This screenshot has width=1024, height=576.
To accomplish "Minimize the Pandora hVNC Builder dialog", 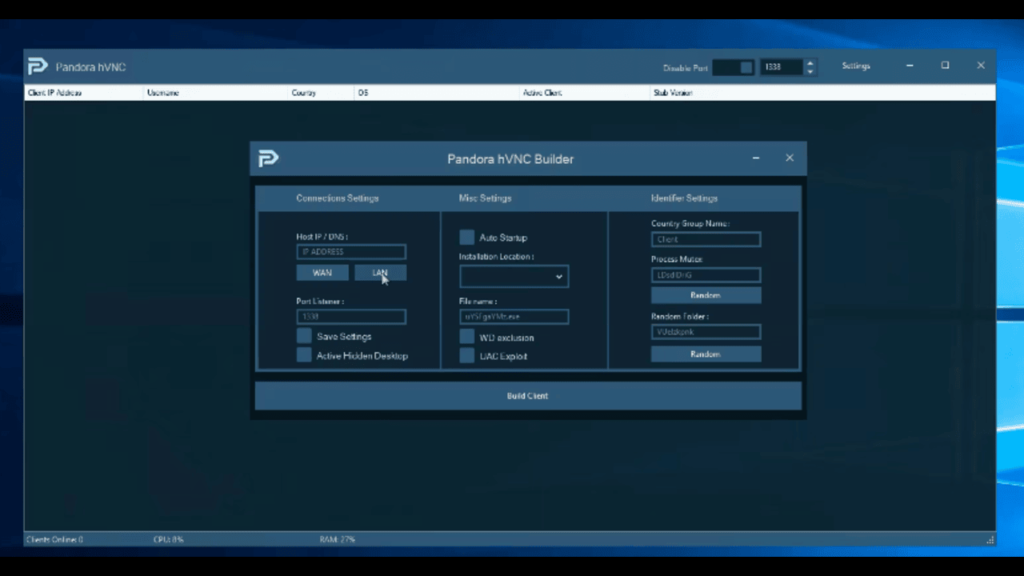I will (756, 158).
